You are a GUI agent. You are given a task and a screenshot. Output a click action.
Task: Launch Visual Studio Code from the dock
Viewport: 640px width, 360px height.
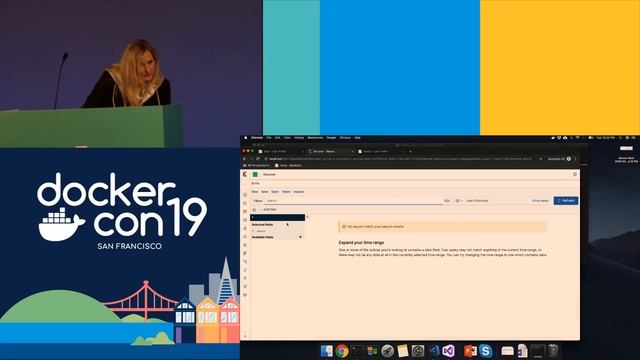(x=434, y=351)
